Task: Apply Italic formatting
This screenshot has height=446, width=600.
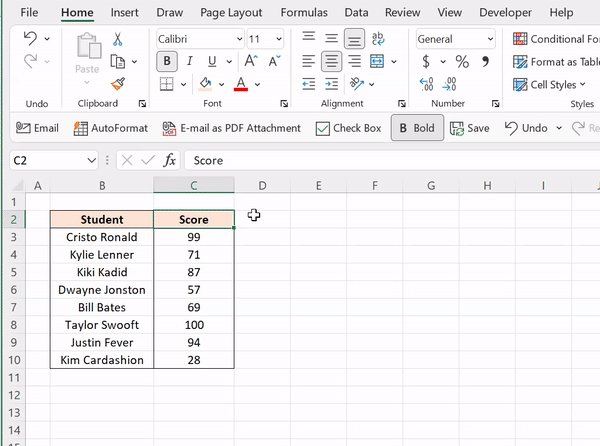Action: click(189, 61)
